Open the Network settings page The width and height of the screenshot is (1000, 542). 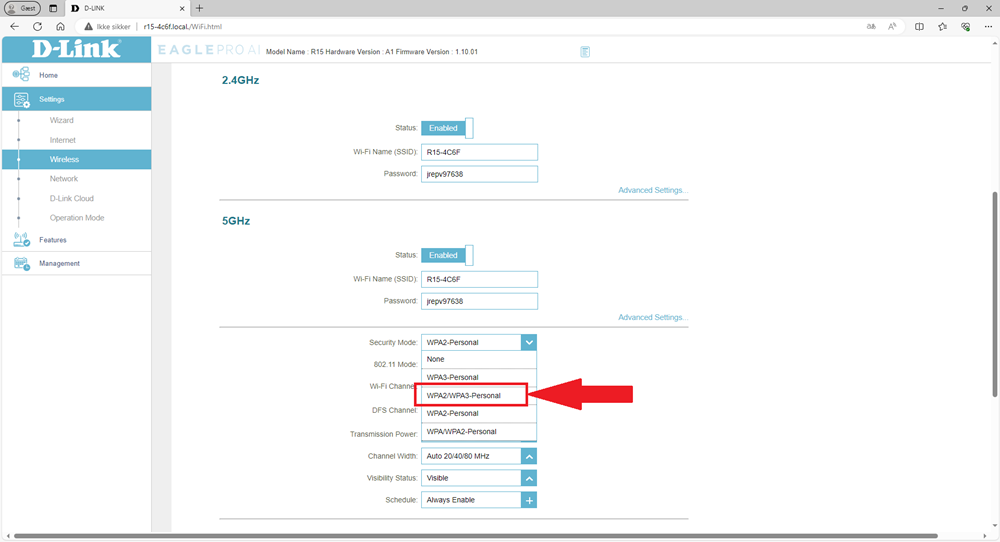coord(64,179)
